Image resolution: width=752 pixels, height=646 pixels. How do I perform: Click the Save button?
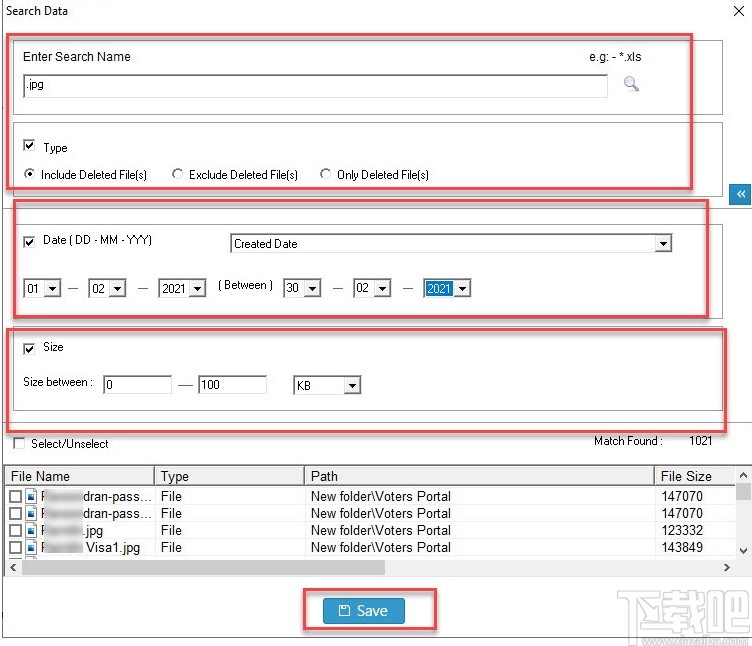coord(364,611)
